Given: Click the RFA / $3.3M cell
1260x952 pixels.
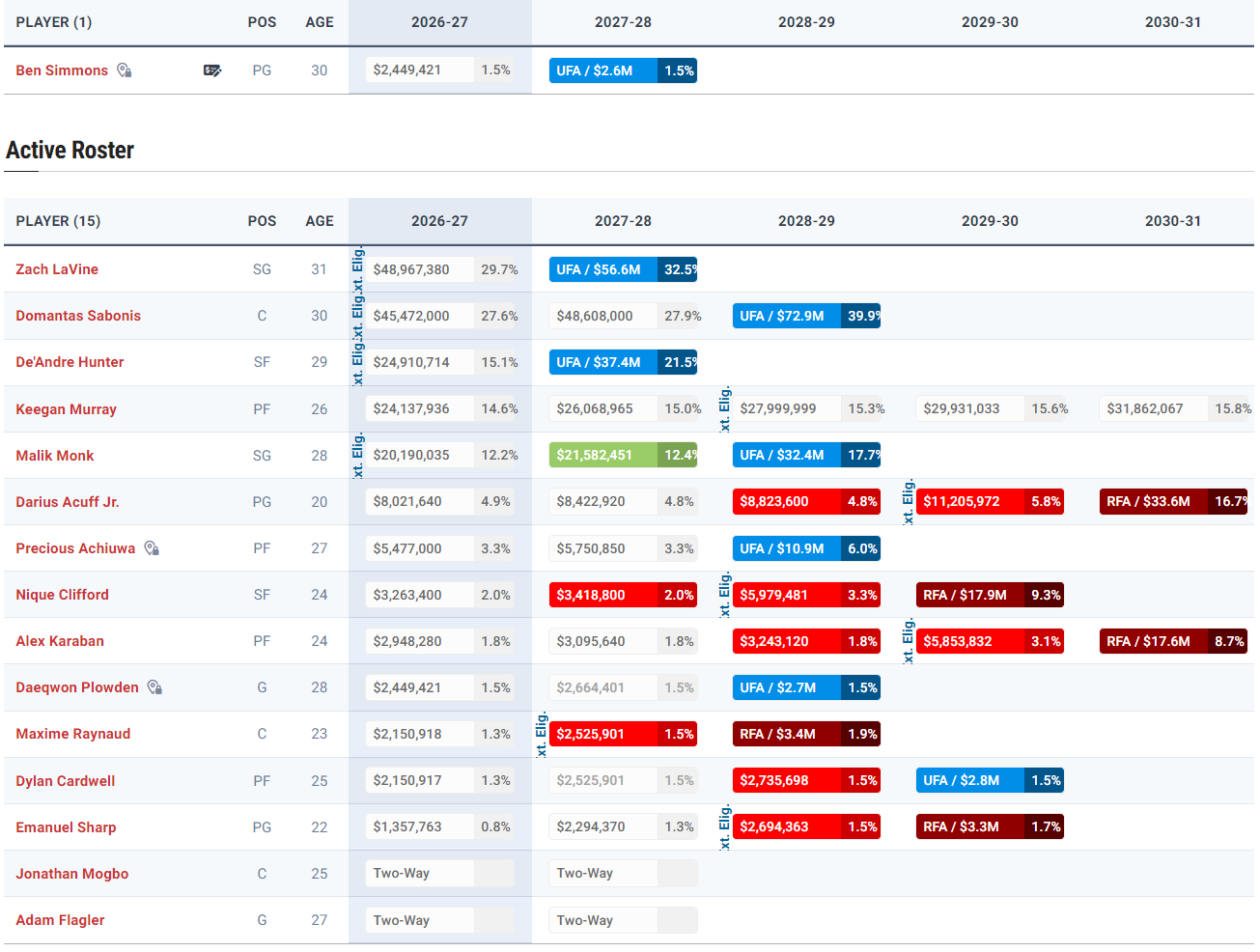Looking at the screenshot, I should pyautogui.click(x=990, y=827).
